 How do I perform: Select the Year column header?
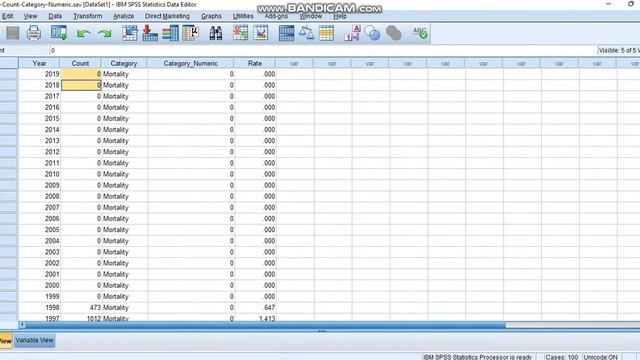(39, 63)
